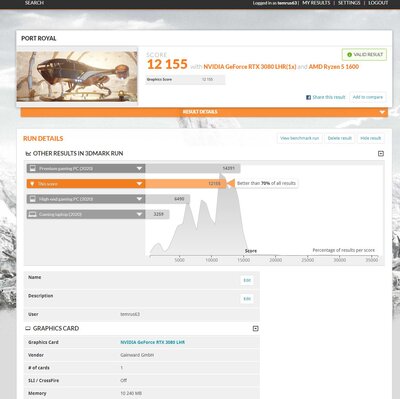Click the 14391 score bar
The image size is (400, 399).
(193, 169)
